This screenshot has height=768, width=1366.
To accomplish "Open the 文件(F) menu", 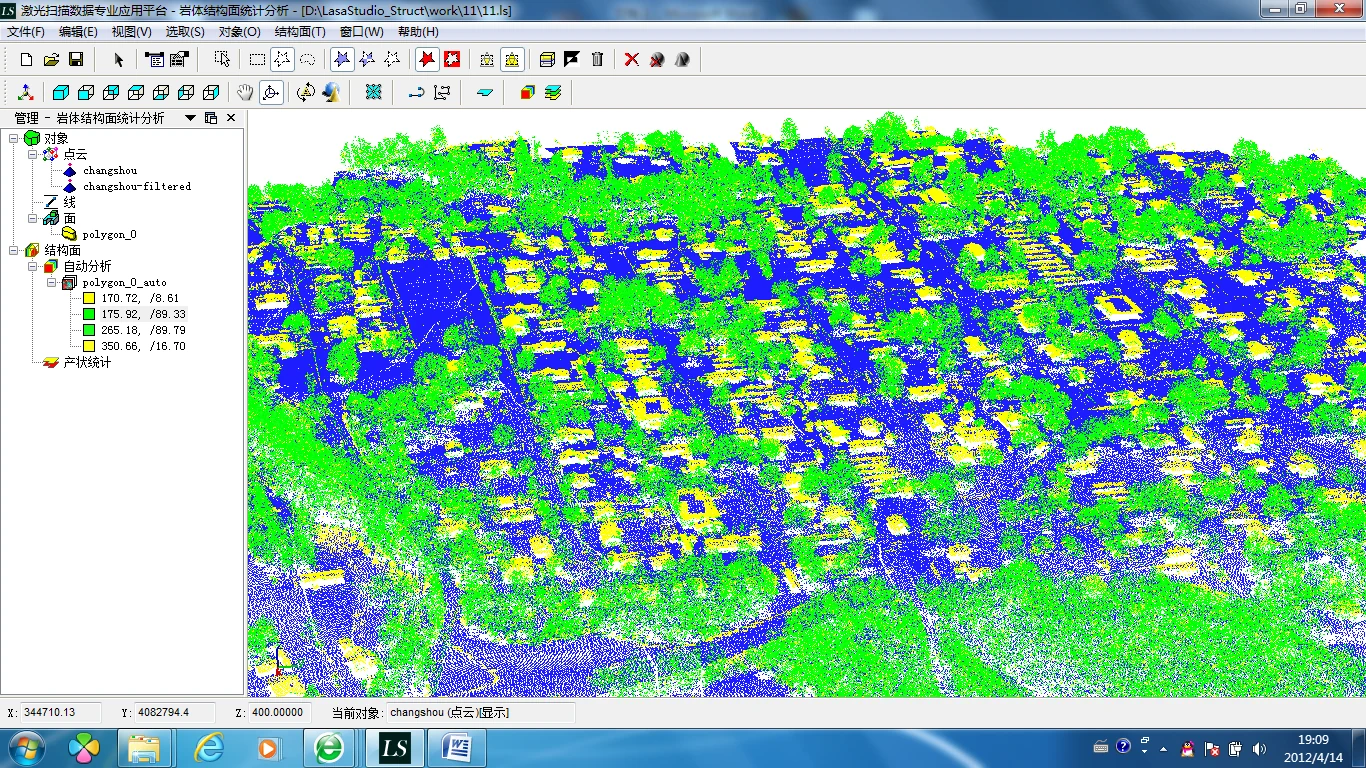I will (26, 32).
